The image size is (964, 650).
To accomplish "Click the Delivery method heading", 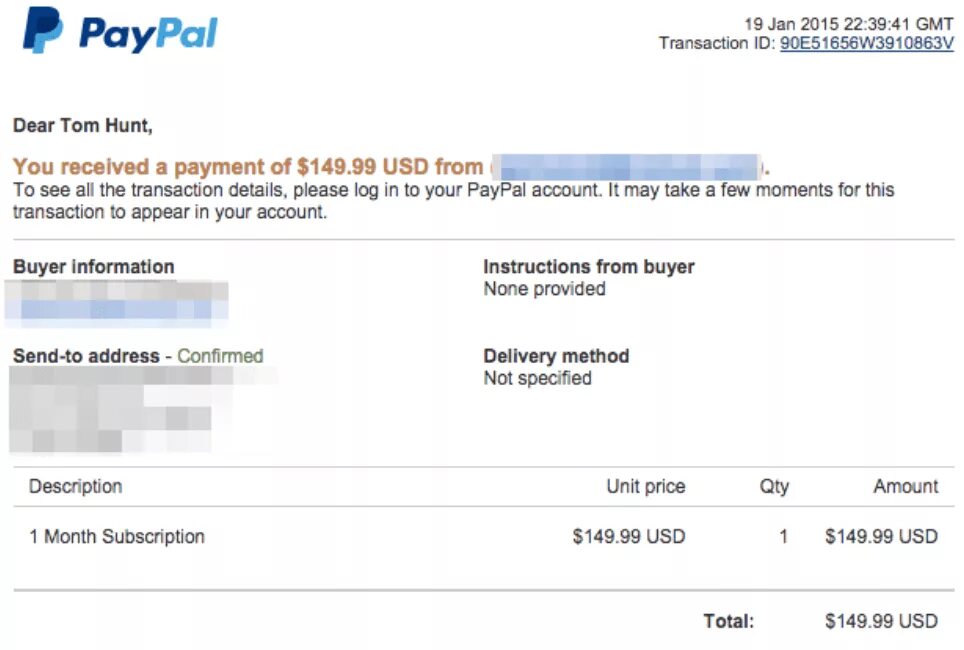I will pyautogui.click(x=556, y=356).
